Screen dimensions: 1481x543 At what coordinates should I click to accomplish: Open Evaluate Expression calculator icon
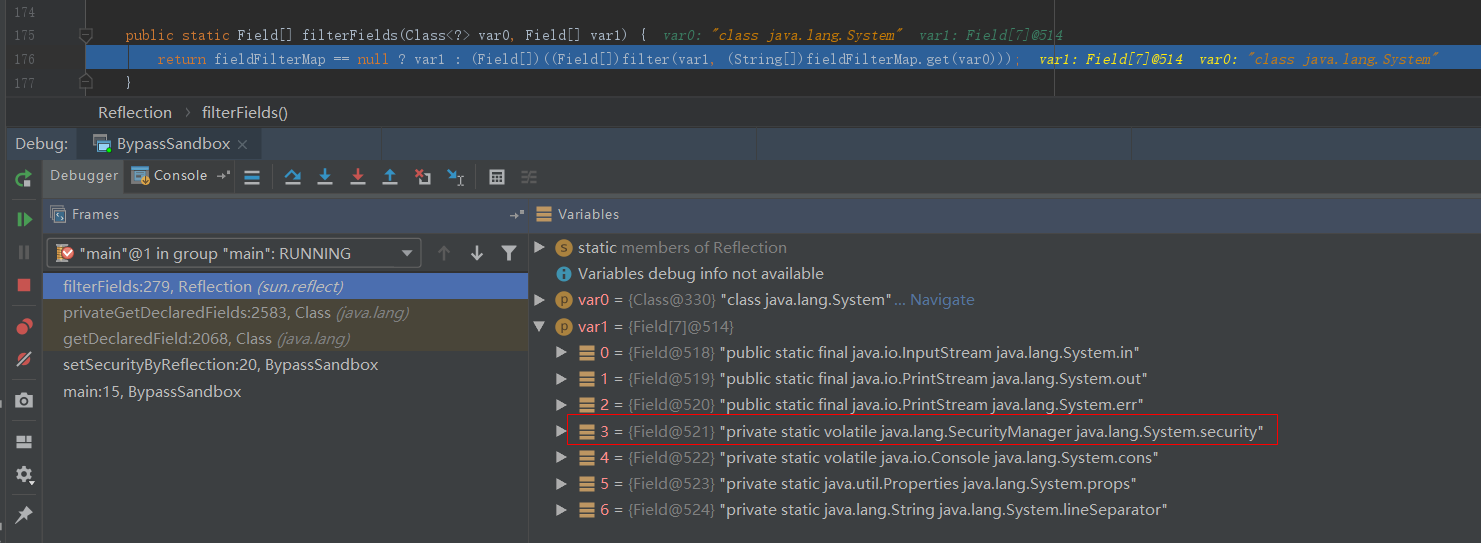point(496,177)
